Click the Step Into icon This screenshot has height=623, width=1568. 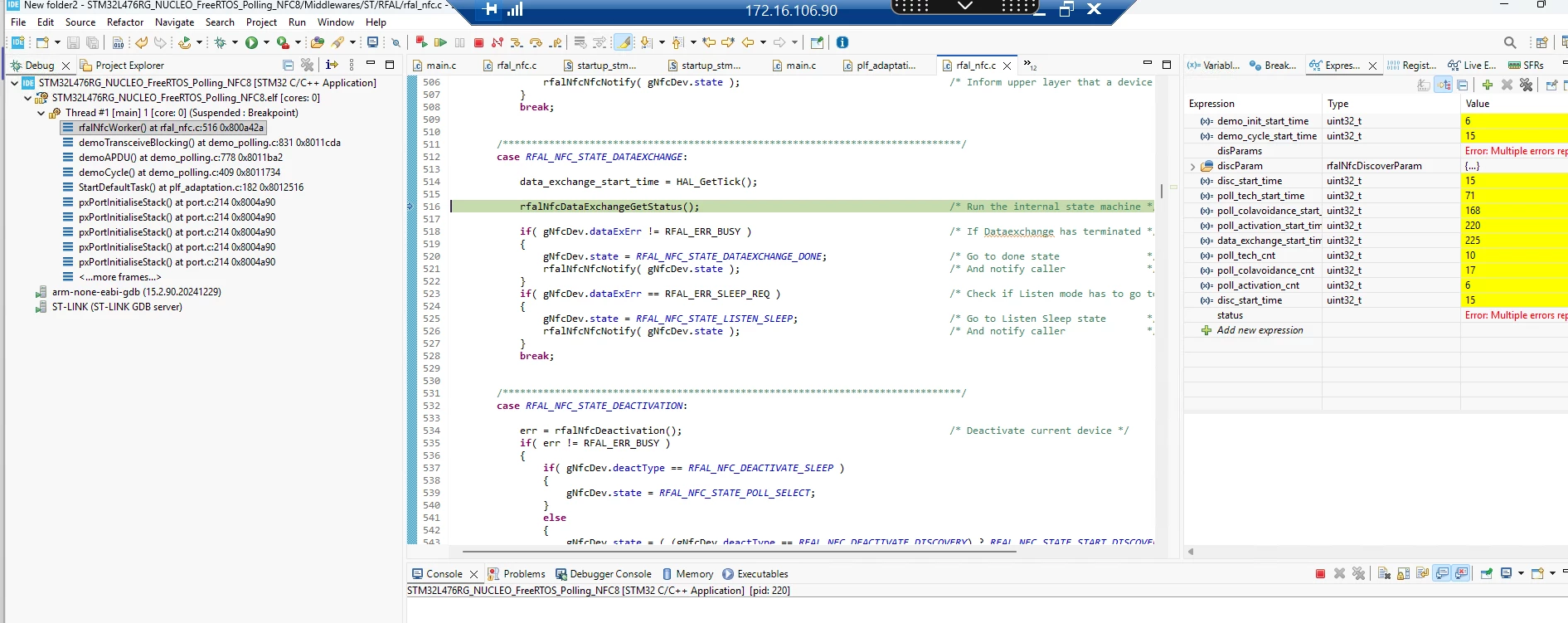[517, 42]
